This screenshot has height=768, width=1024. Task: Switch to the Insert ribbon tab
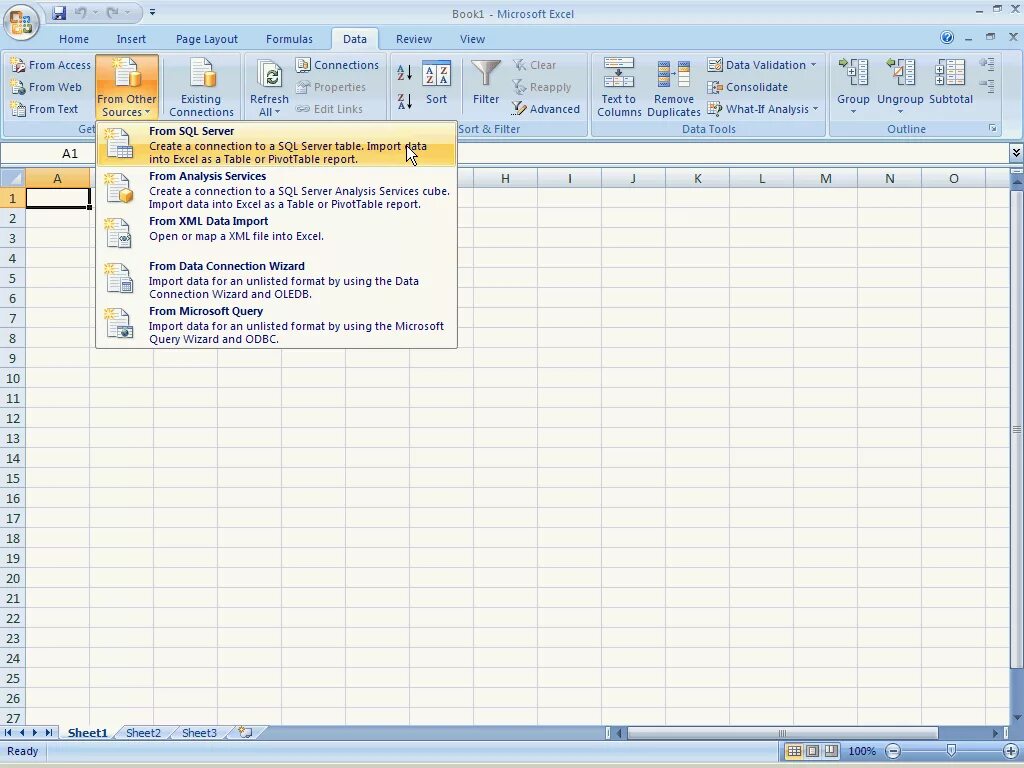pyautogui.click(x=131, y=39)
